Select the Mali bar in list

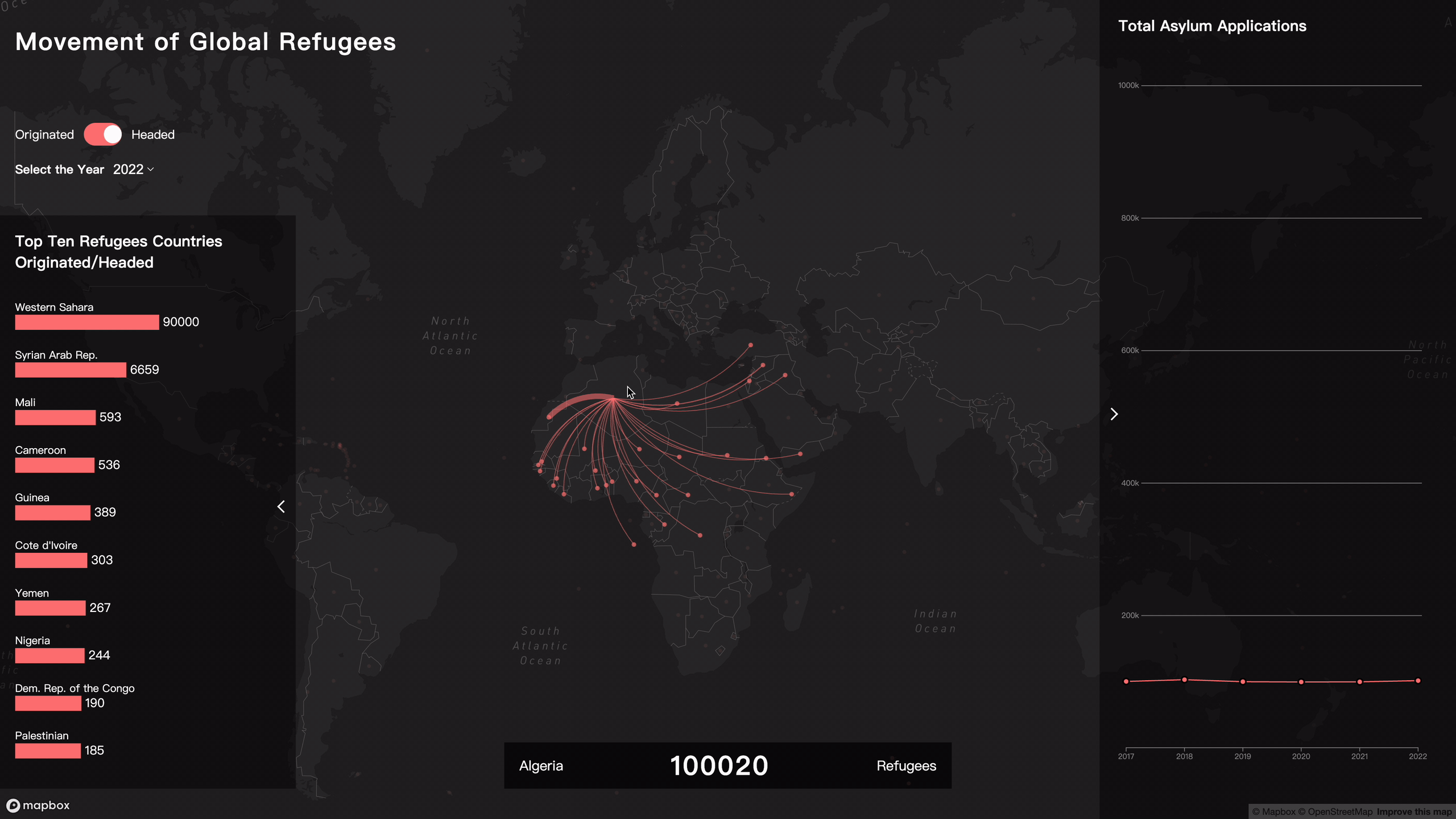coord(55,417)
